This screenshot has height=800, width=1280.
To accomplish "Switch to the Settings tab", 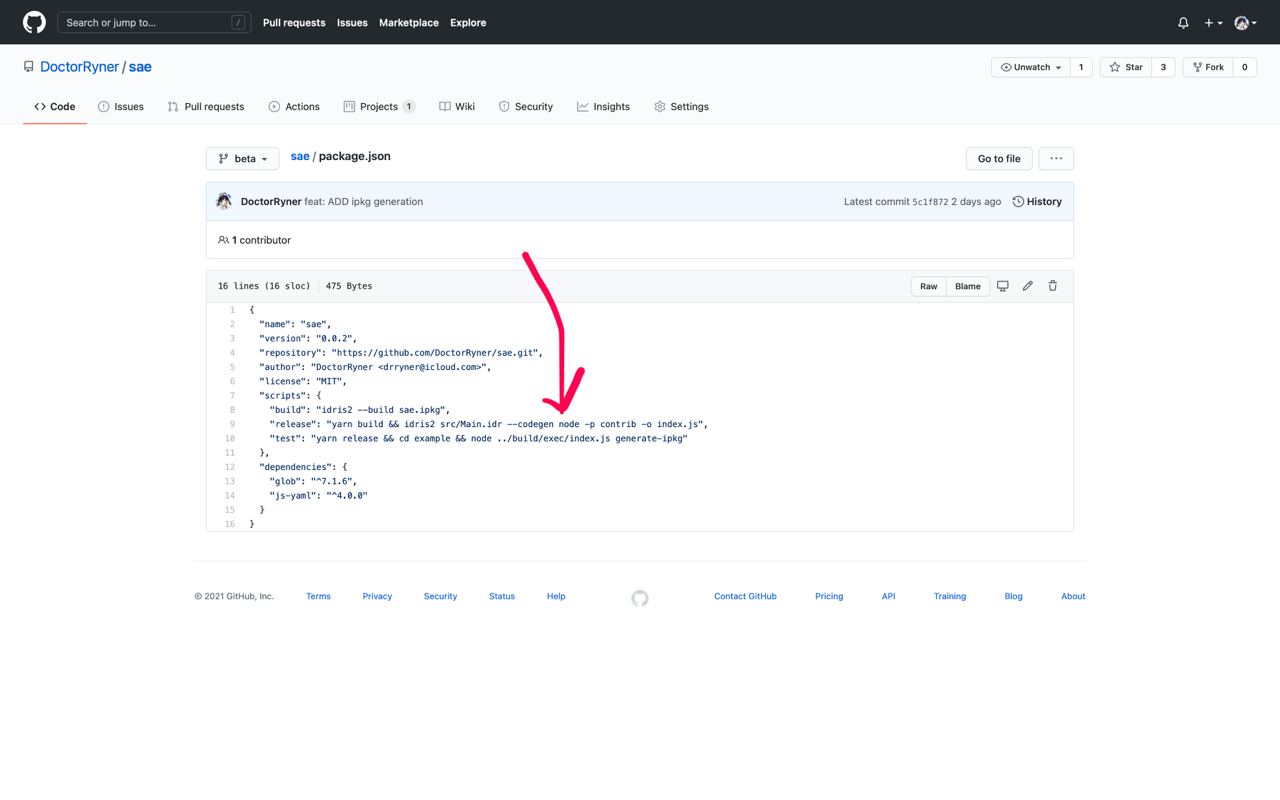I will pyautogui.click(x=681, y=106).
